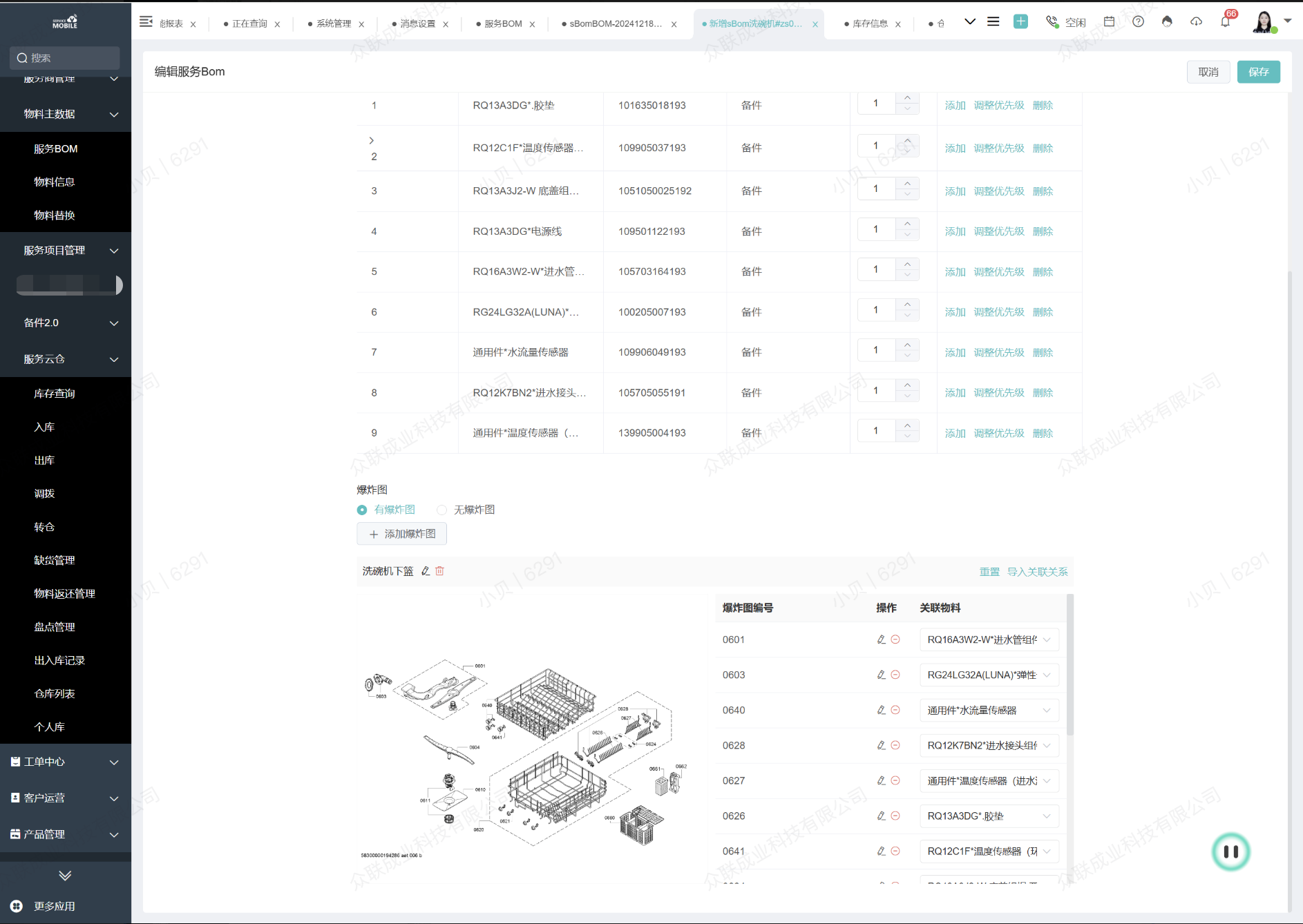This screenshot has height=924, width=1303.
Task: Select the 有爆炸图 radio option
Action: point(362,510)
